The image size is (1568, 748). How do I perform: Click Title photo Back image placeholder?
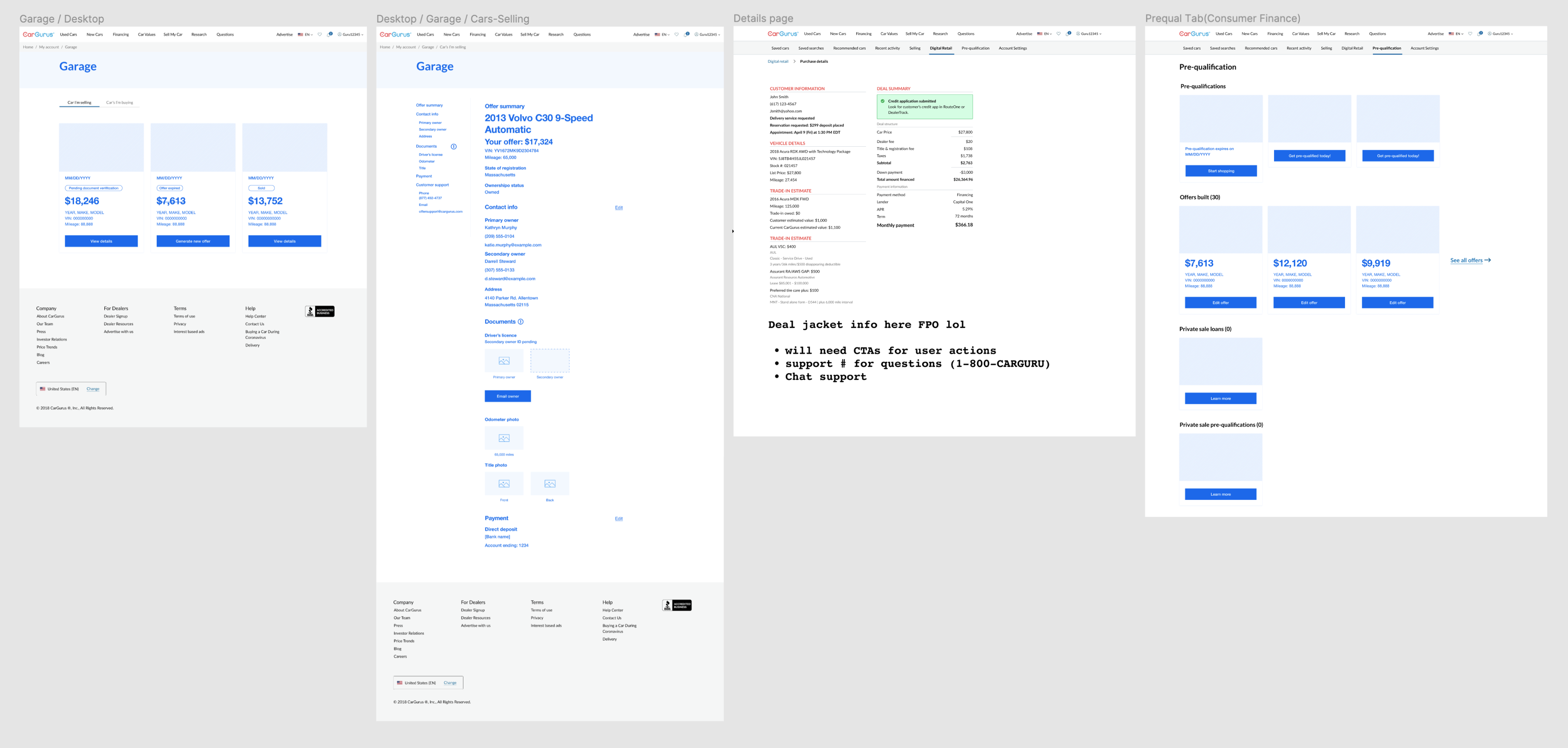point(550,484)
